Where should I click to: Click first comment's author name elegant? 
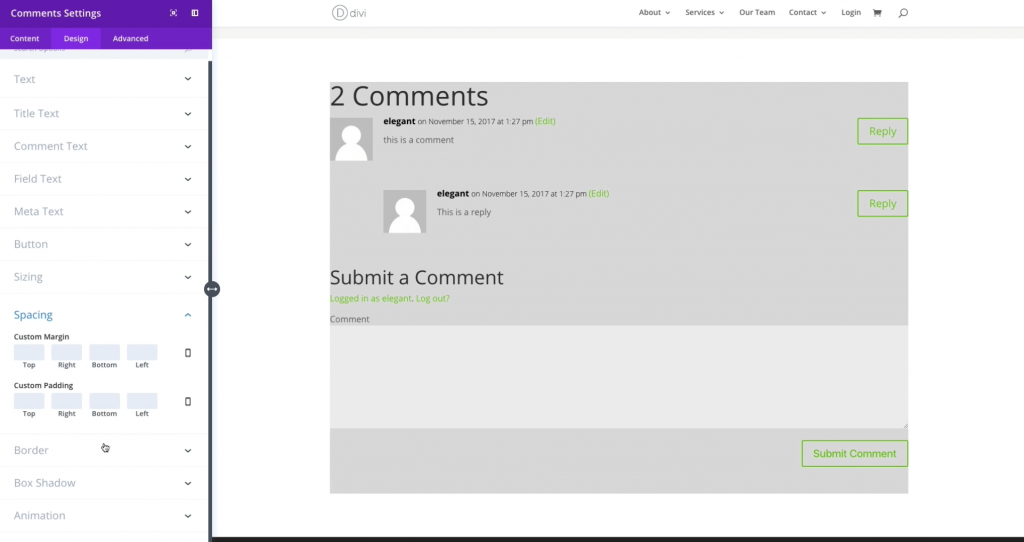(x=399, y=121)
